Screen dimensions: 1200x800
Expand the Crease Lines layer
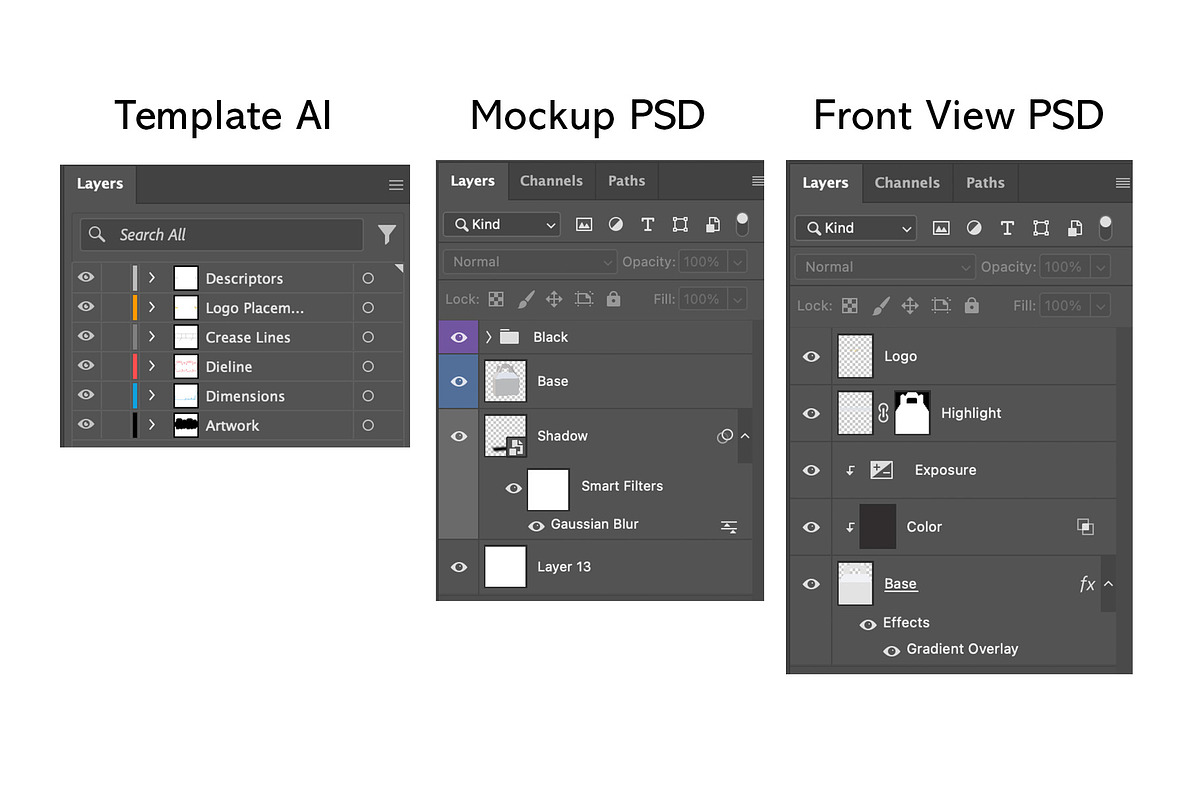point(152,337)
